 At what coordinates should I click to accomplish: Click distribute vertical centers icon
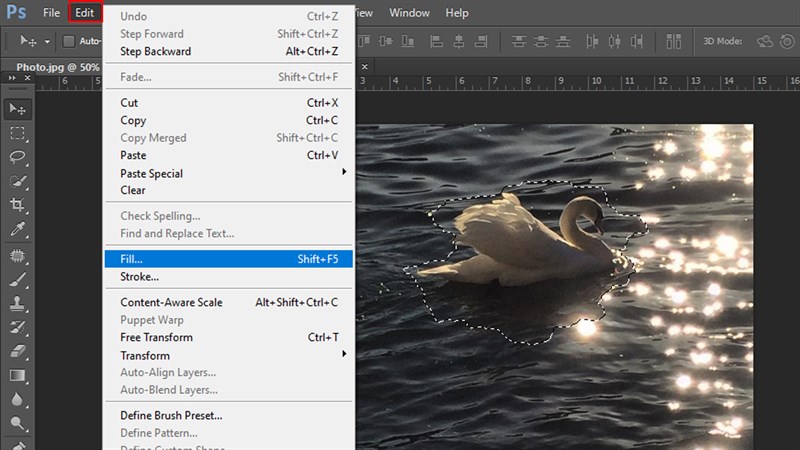click(541, 41)
